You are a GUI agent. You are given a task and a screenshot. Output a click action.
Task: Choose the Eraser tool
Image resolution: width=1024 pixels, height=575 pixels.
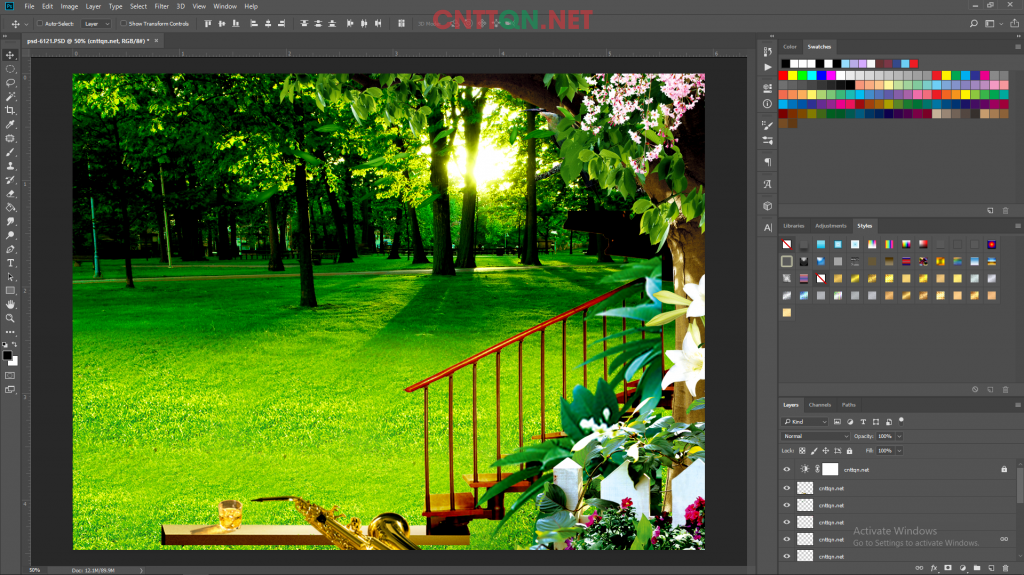[10, 194]
